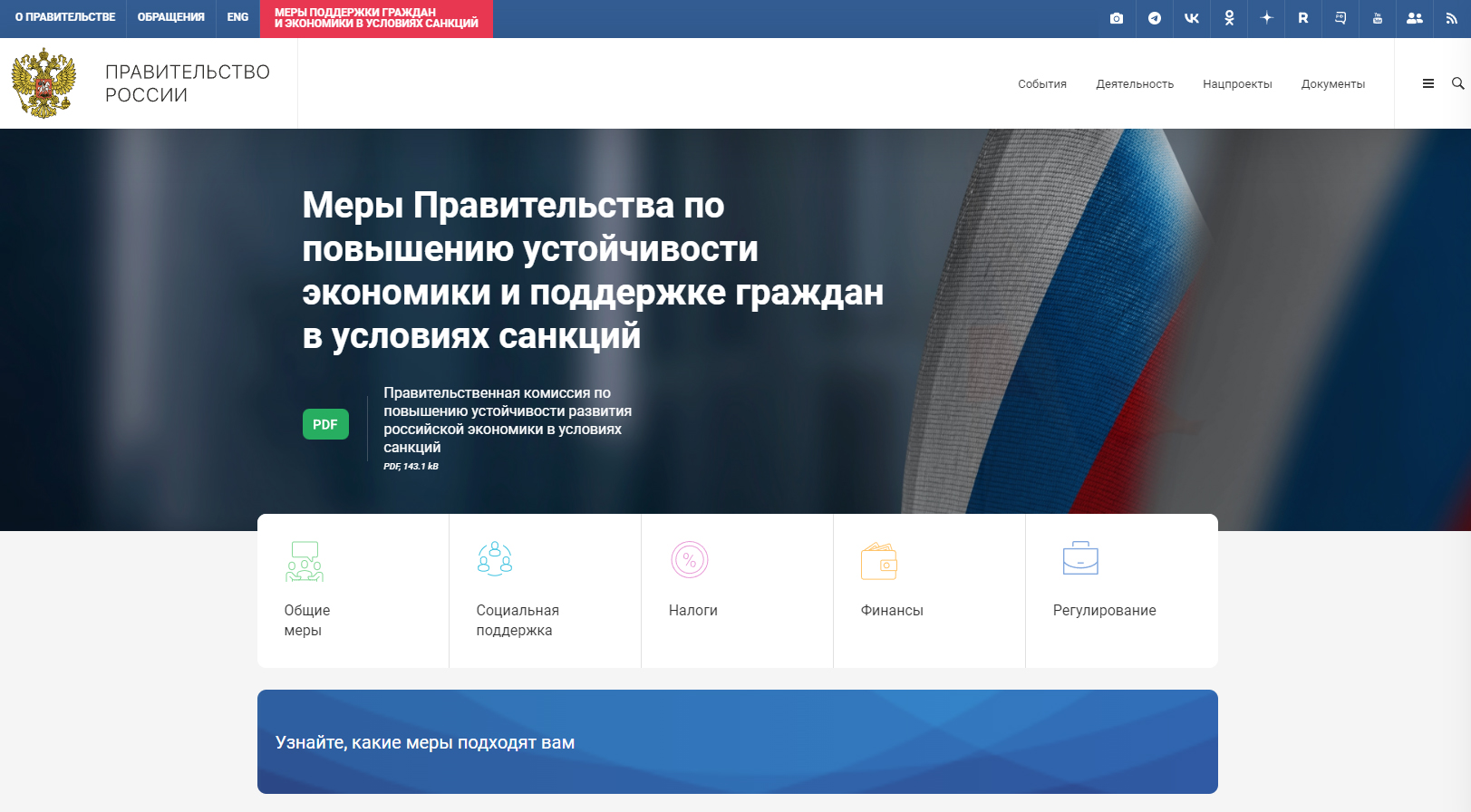Click the YouTube icon in top bar
This screenshot has height=812, width=1471.
tap(1378, 18)
